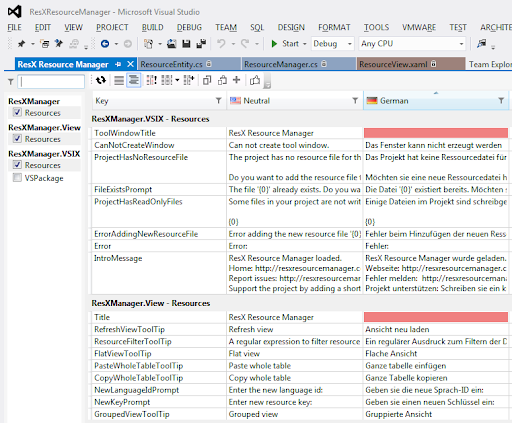This screenshot has height=423, width=512.
Task: Click the resource filter text box
Action: pyautogui.click(x=51, y=81)
